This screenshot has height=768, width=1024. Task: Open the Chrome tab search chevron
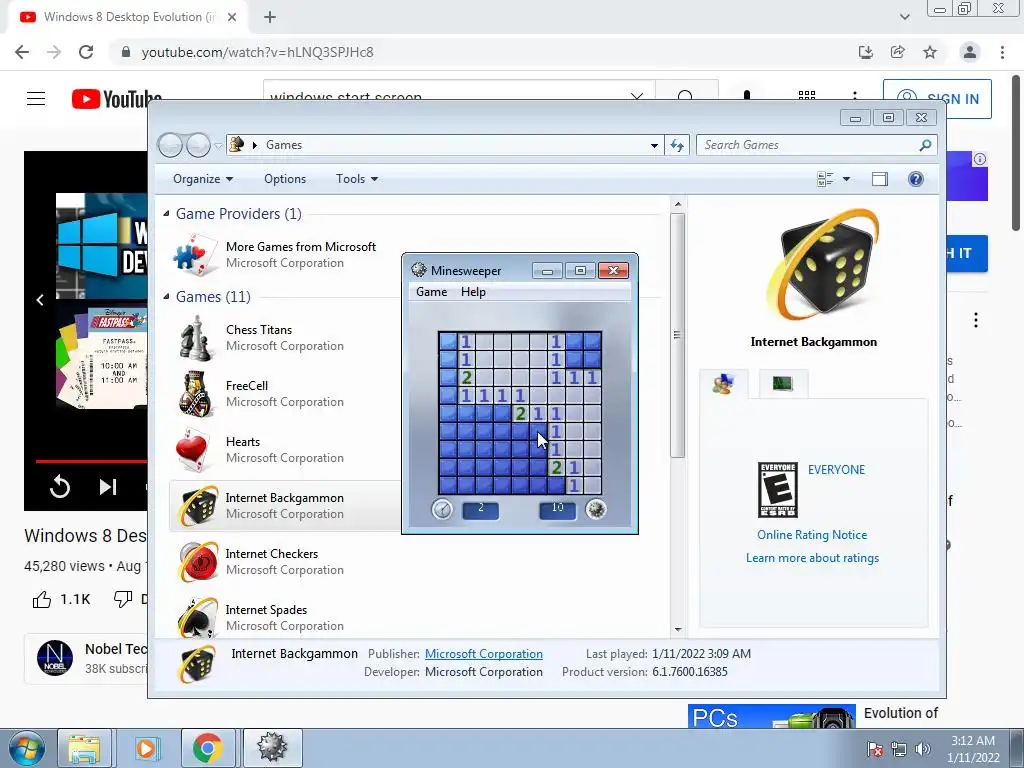904,17
